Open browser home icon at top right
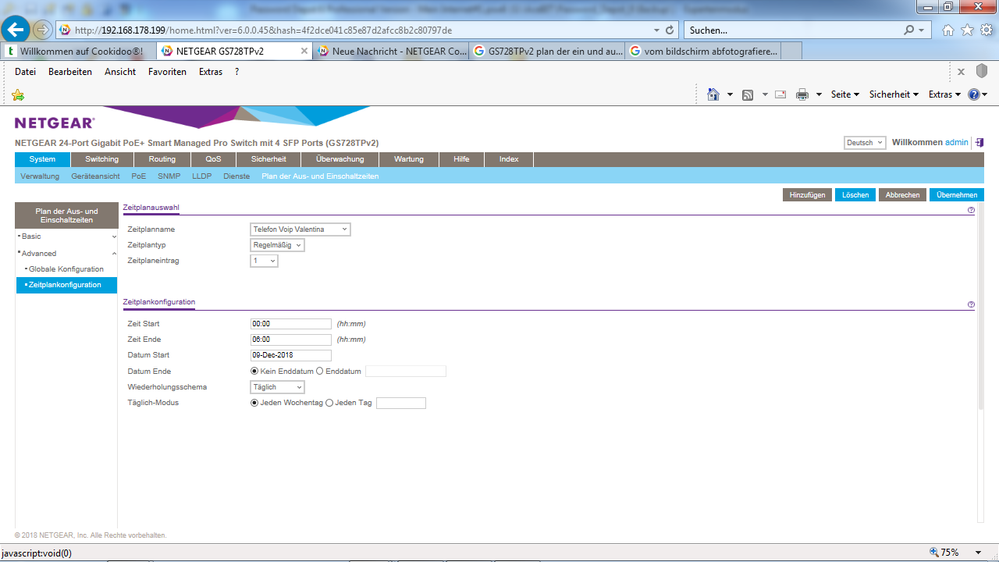 [948, 30]
